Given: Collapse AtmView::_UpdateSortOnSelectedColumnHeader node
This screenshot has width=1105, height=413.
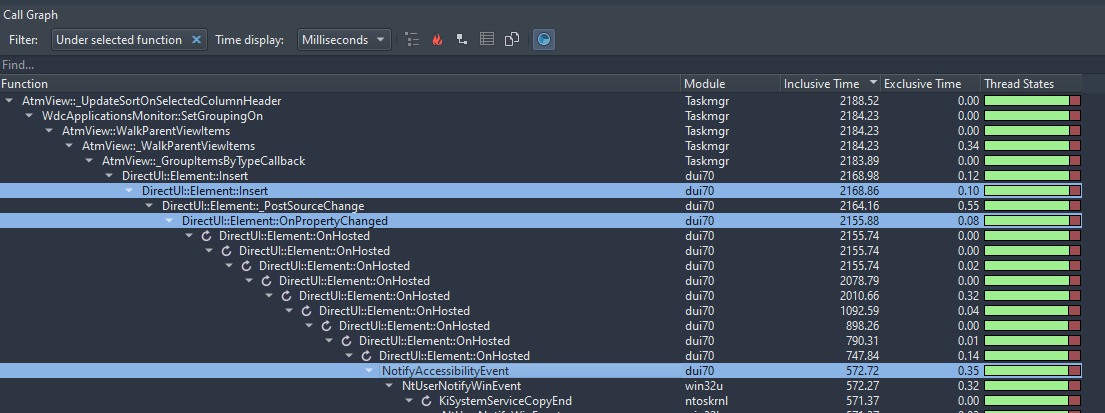Looking at the screenshot, I should point(10,101).
